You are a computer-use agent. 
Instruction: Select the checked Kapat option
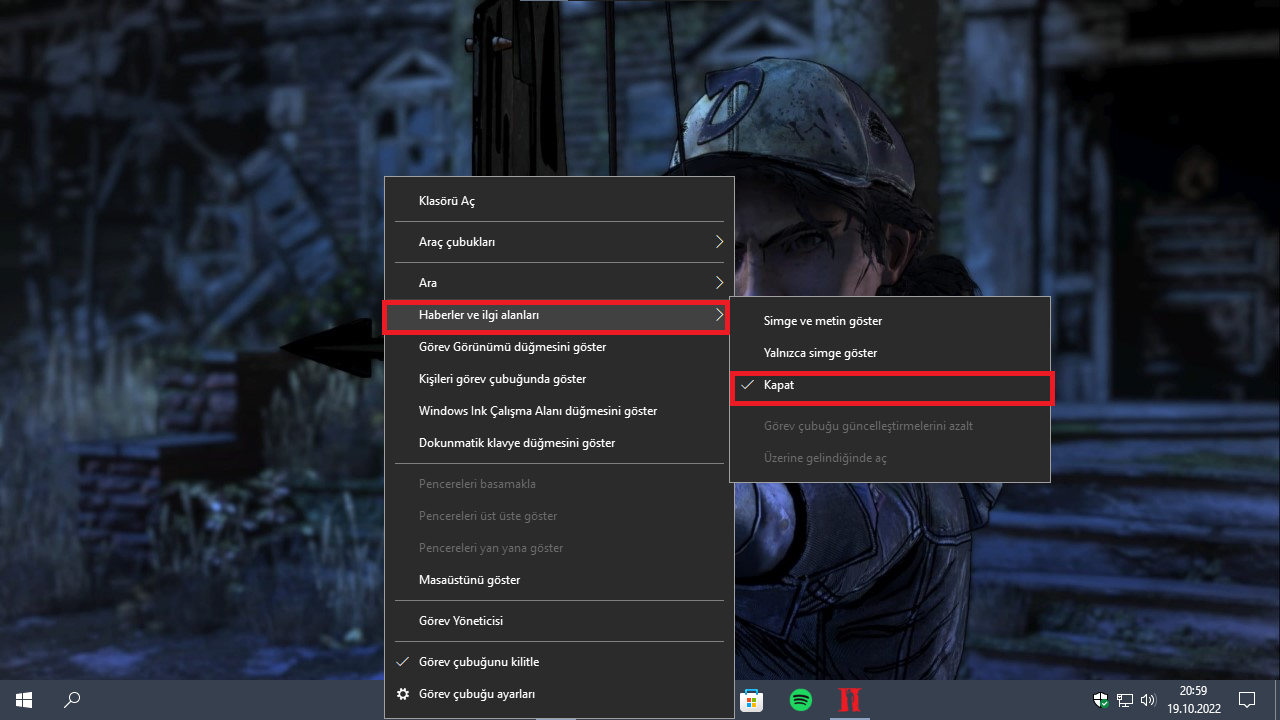(x=890, y=386)
